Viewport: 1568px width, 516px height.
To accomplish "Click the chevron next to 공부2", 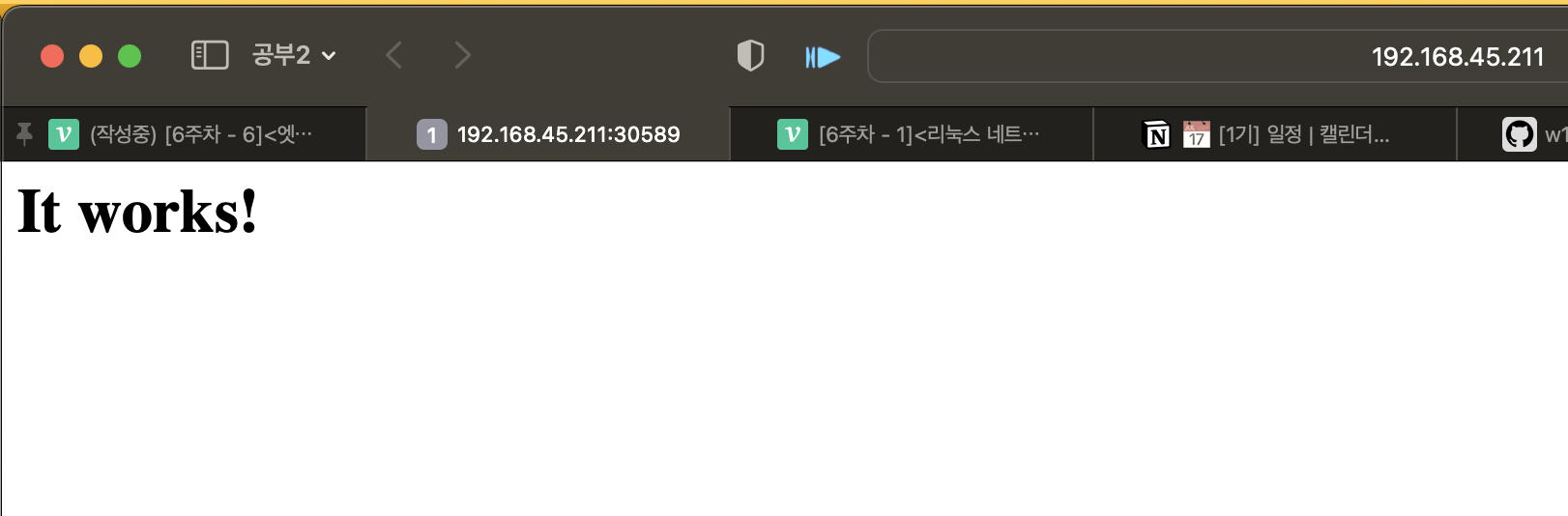I will (x=329, y=56).
